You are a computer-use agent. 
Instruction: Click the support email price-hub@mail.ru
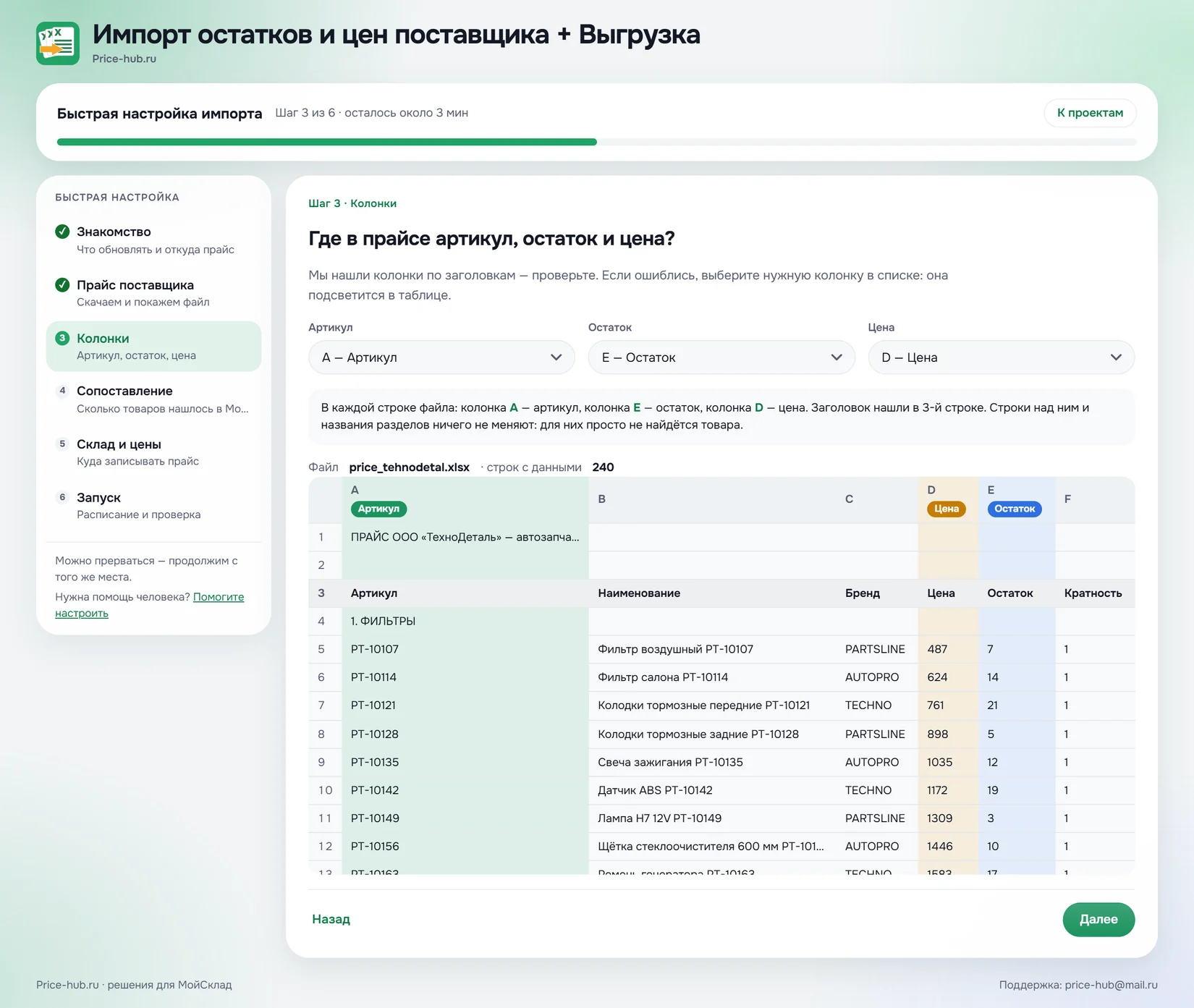click(1111, 985)
